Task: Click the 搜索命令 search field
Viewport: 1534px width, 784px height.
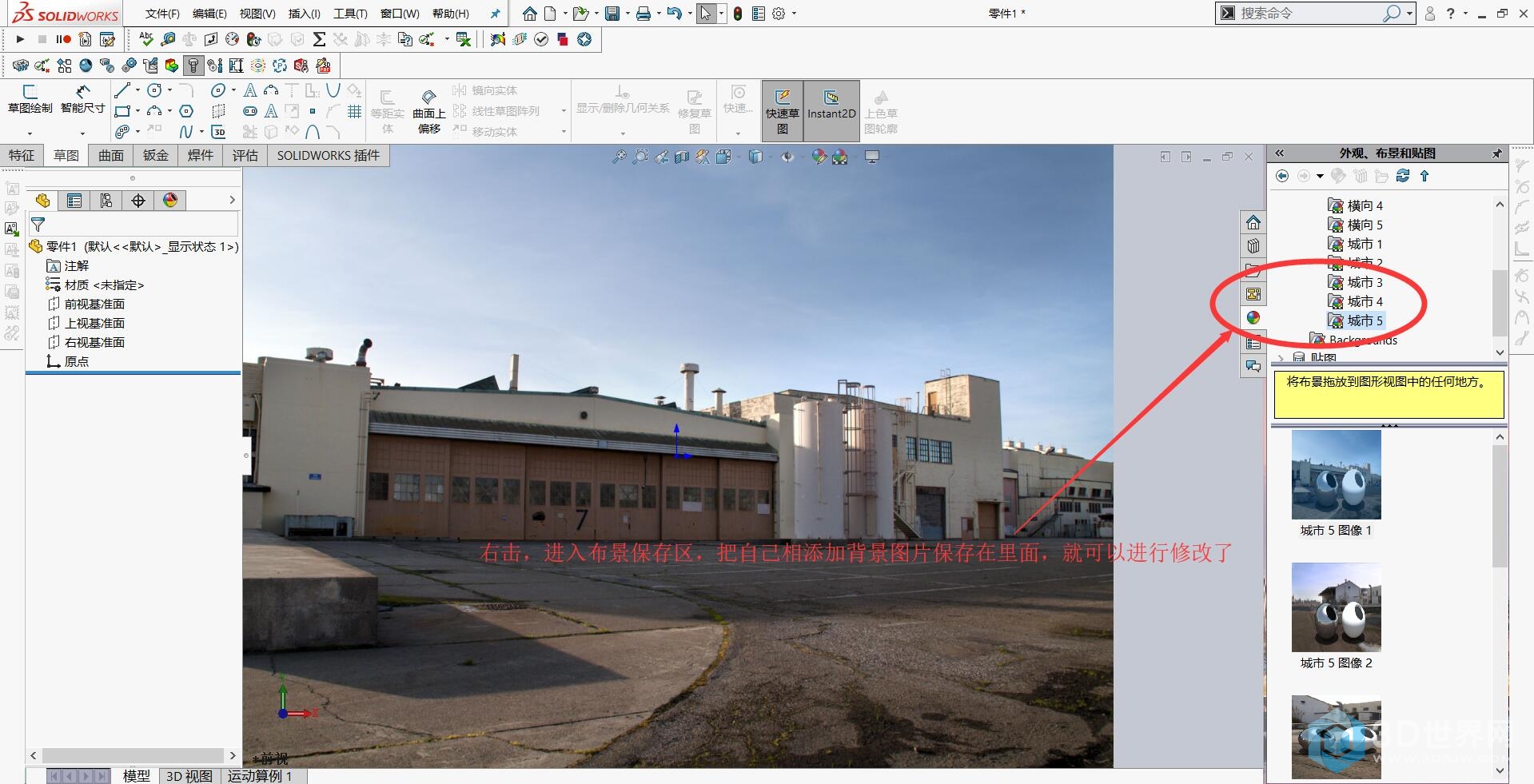Action: click(1315, 14)
